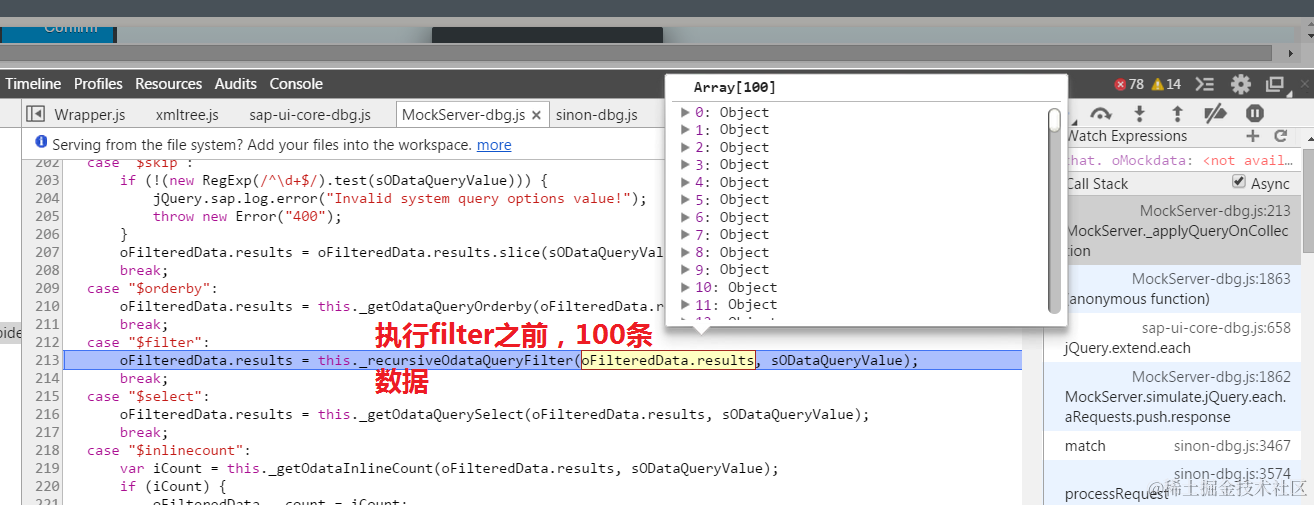Follow the 'more' workspace link

pyautogui.click(x=494, y=145)
